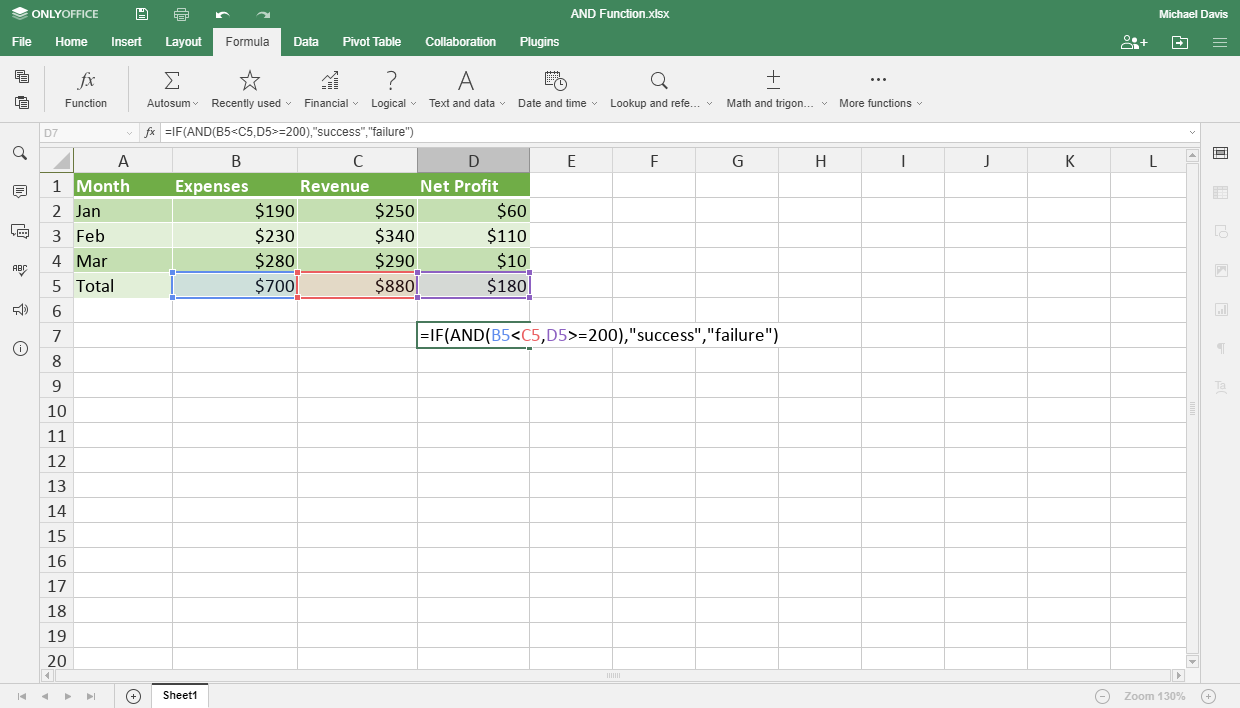Open chart settings in right sidebar
The width and height of the screenshot is (1240, 708).
coord(1220,309)
